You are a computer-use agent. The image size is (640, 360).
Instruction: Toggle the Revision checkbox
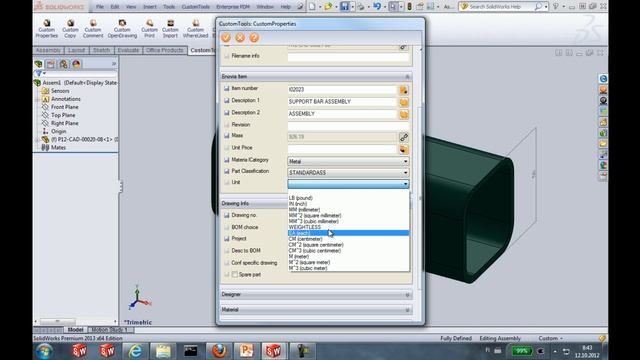(227, 124)
